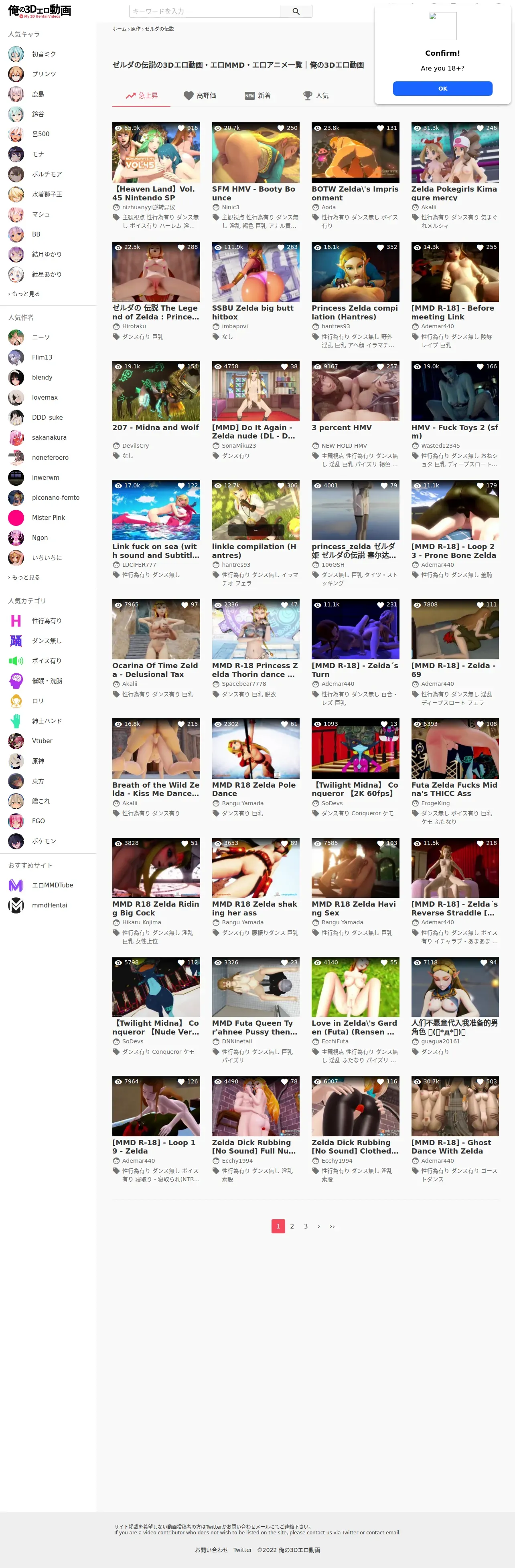Select ボルチモア avatar in sidebar
515x1568 pixels.
pyautogui.click(x=16, y=175)
